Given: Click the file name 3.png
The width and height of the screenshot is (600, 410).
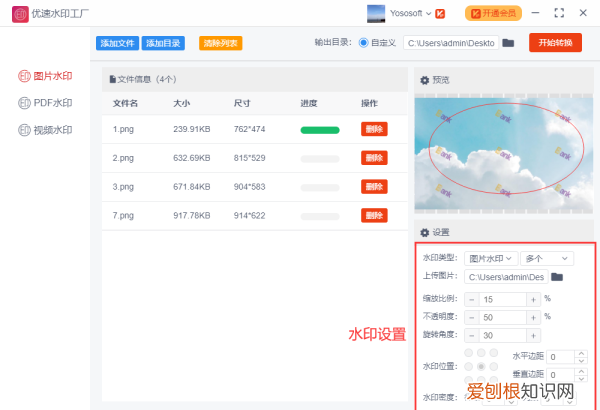Looking at the screenshot, I should point(123,187).
